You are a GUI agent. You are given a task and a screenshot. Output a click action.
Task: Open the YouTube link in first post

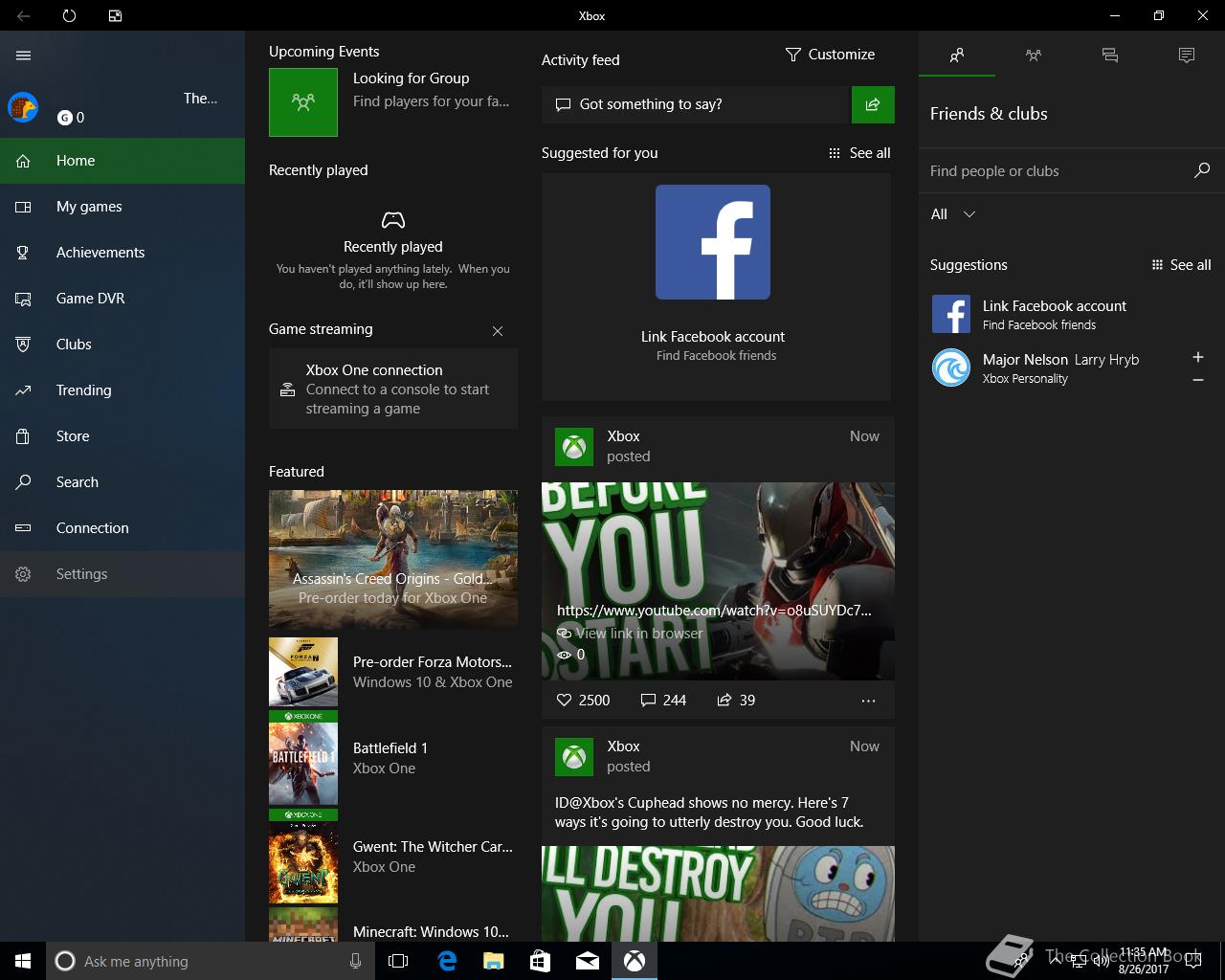(x=714, y=610)
